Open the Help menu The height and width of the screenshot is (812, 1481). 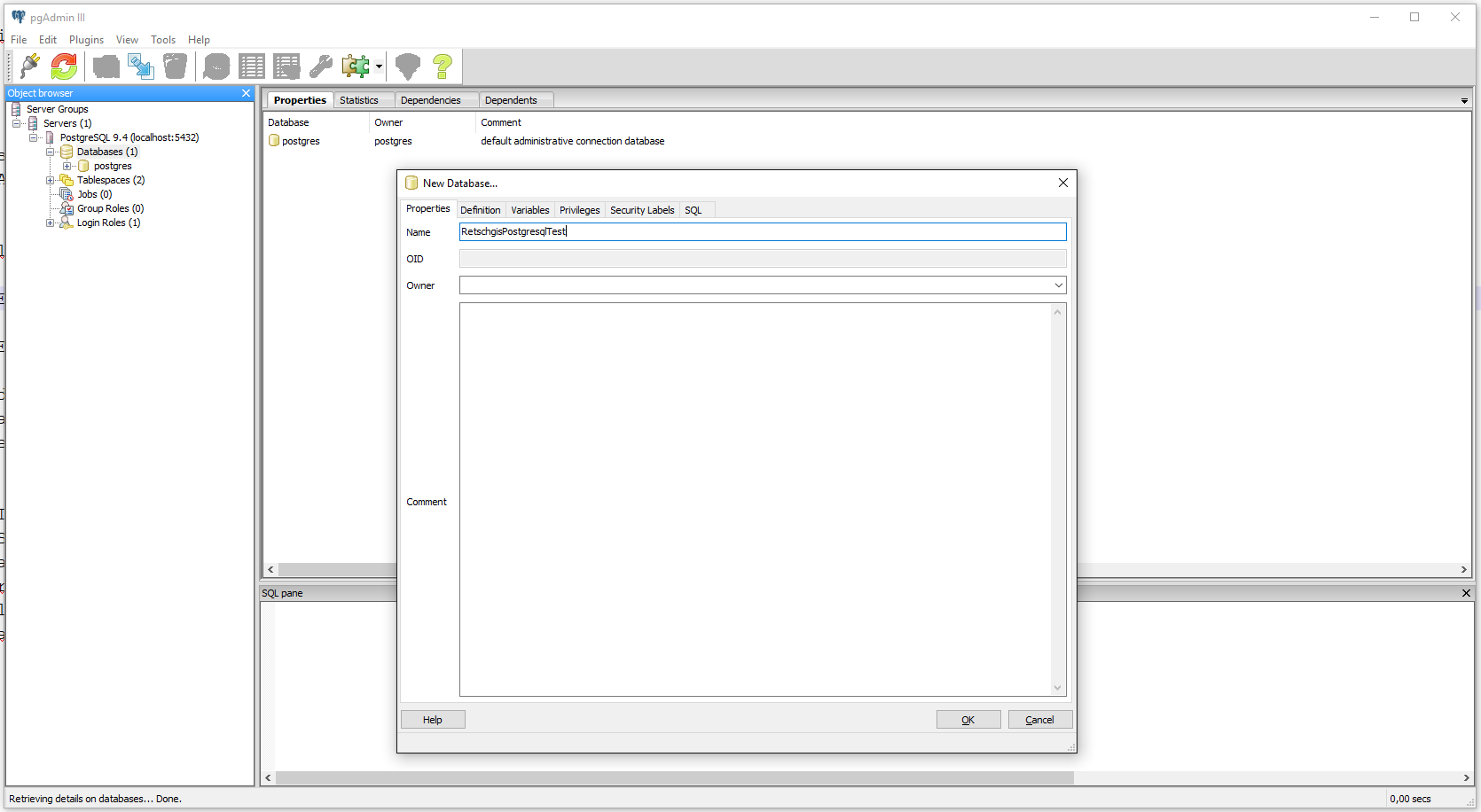(199, 40)
